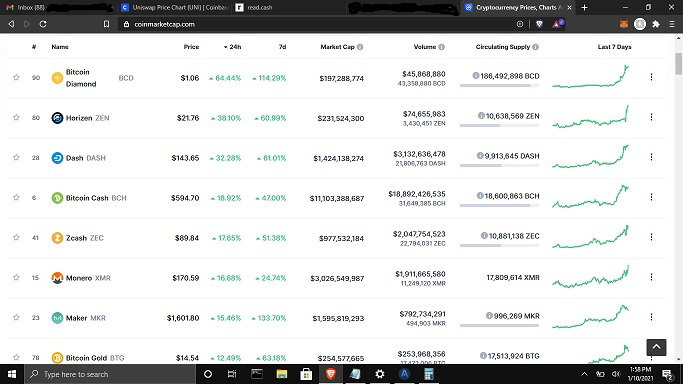Open Brave Shields lion icon in address bar
Image resolution: width=683 pixels, height=384 pixels.
[539, 24]
